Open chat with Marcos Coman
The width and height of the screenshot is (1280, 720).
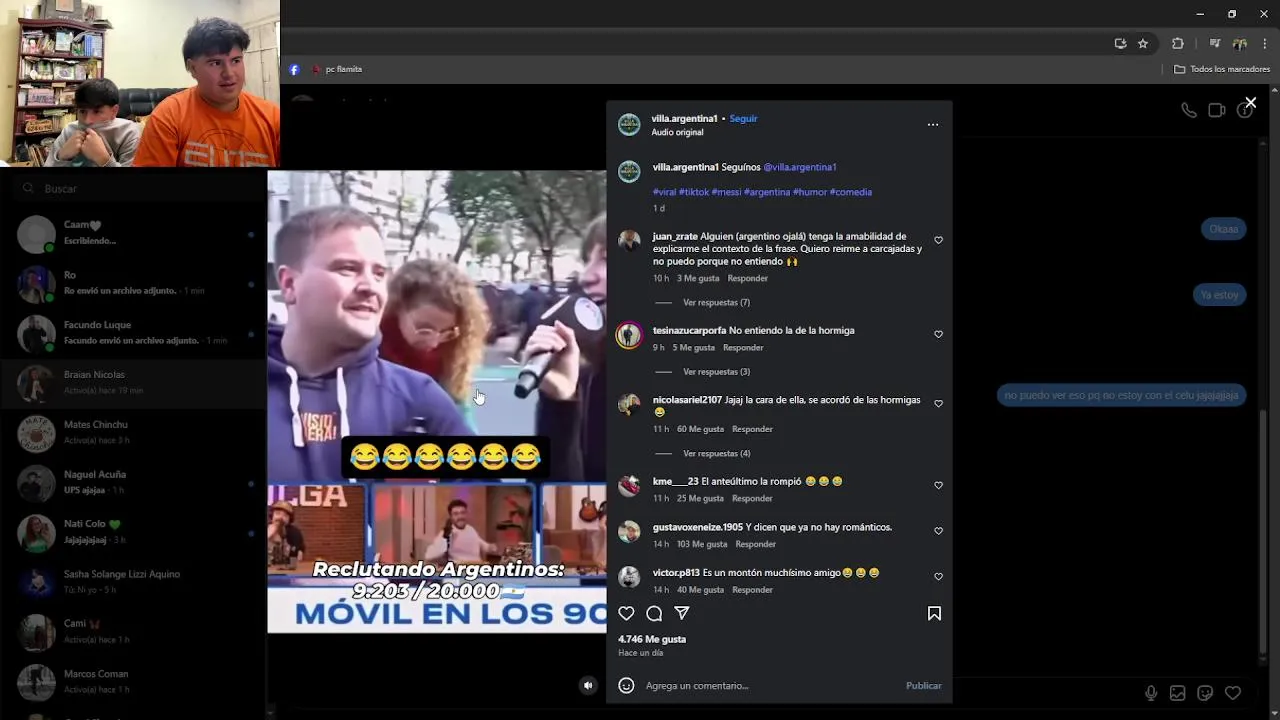pos(134,682)
